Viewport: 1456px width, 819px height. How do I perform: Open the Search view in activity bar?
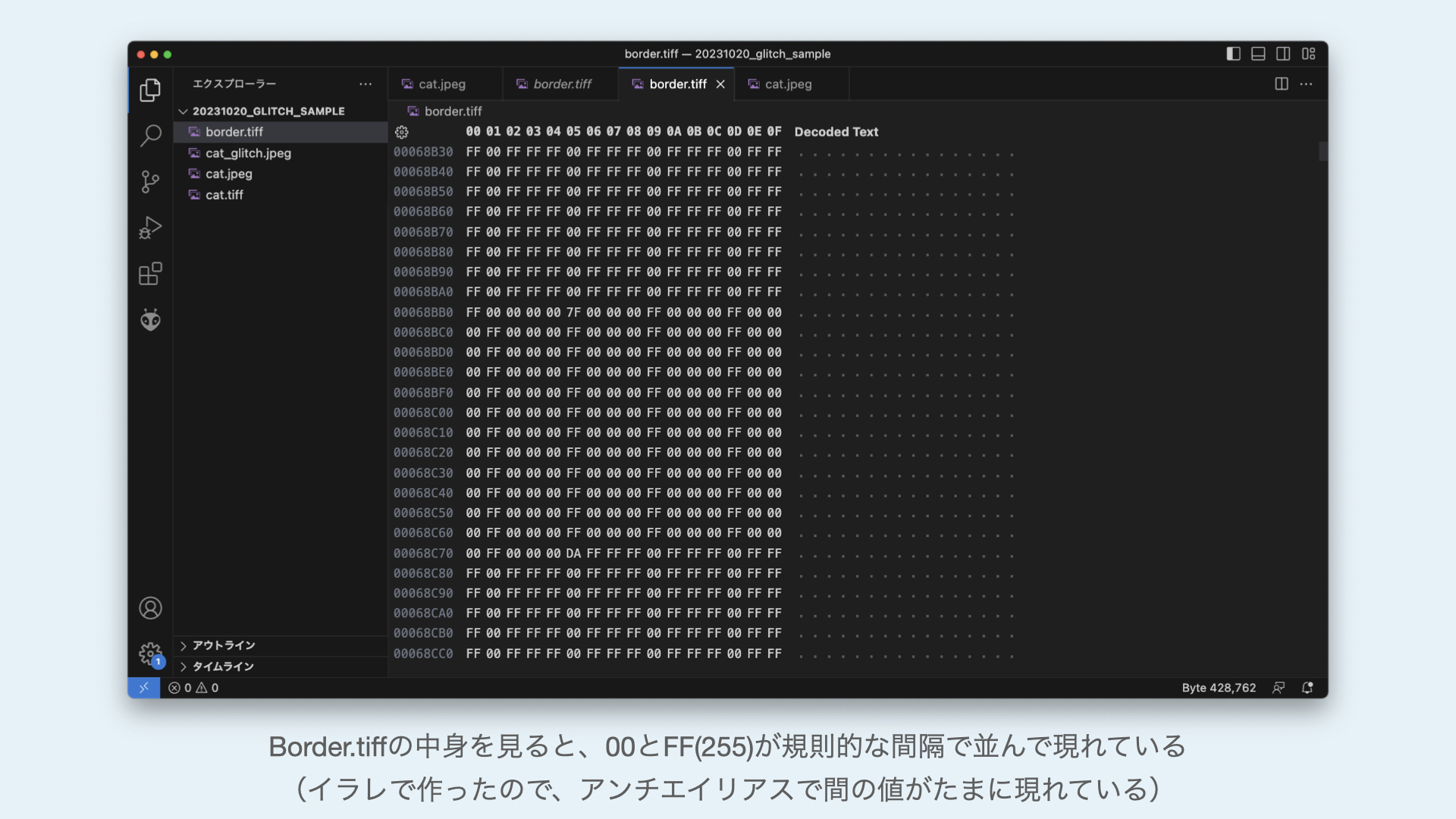pyautogui.click(x=150, y=136)
